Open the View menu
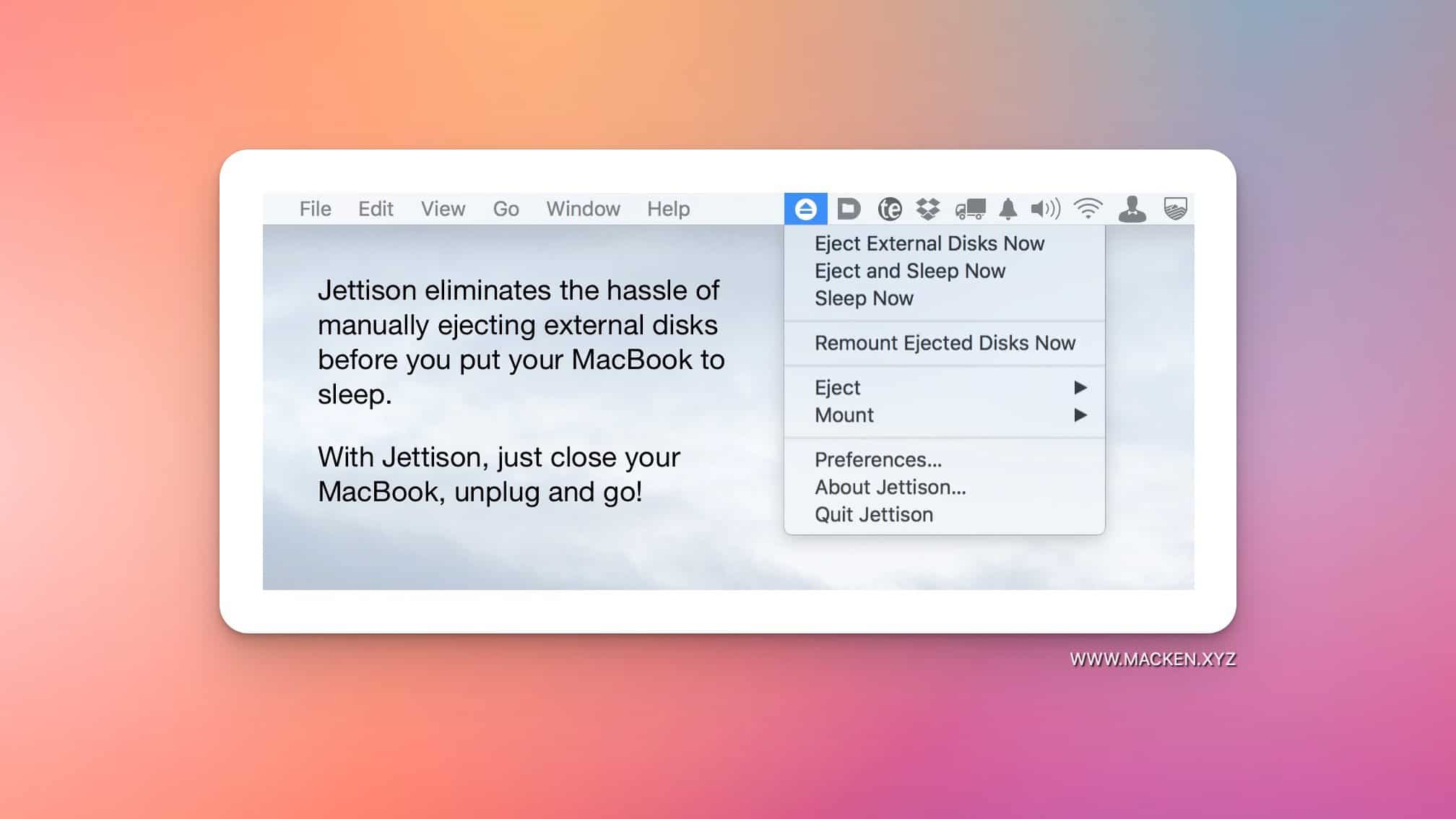This screenshot has width=1456, height=819. coord(443,209)
